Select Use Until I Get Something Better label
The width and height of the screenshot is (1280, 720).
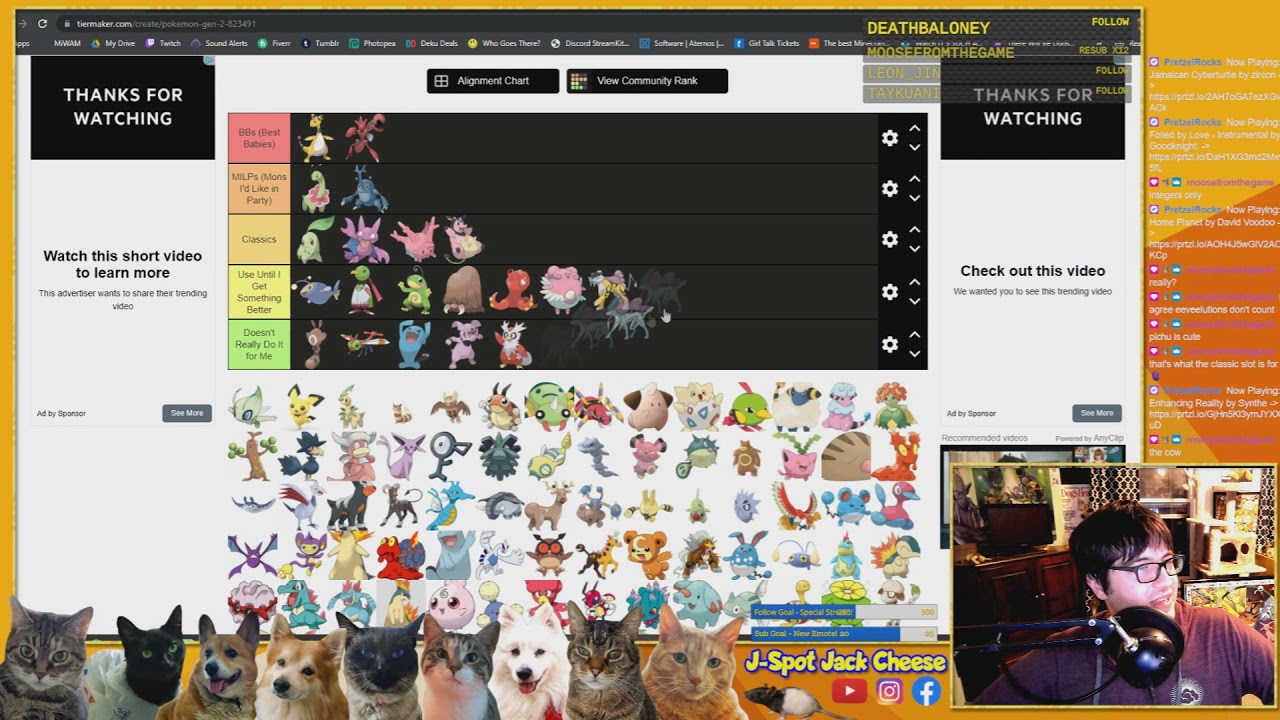259,292
